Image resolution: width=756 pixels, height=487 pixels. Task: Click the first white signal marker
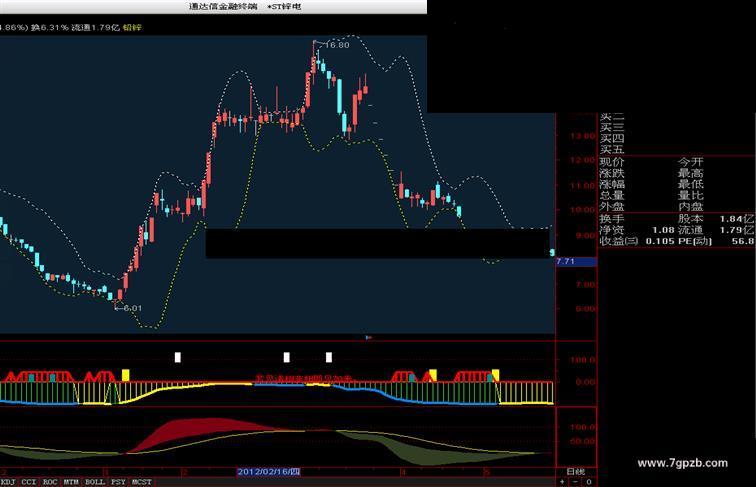click(177, 357)
